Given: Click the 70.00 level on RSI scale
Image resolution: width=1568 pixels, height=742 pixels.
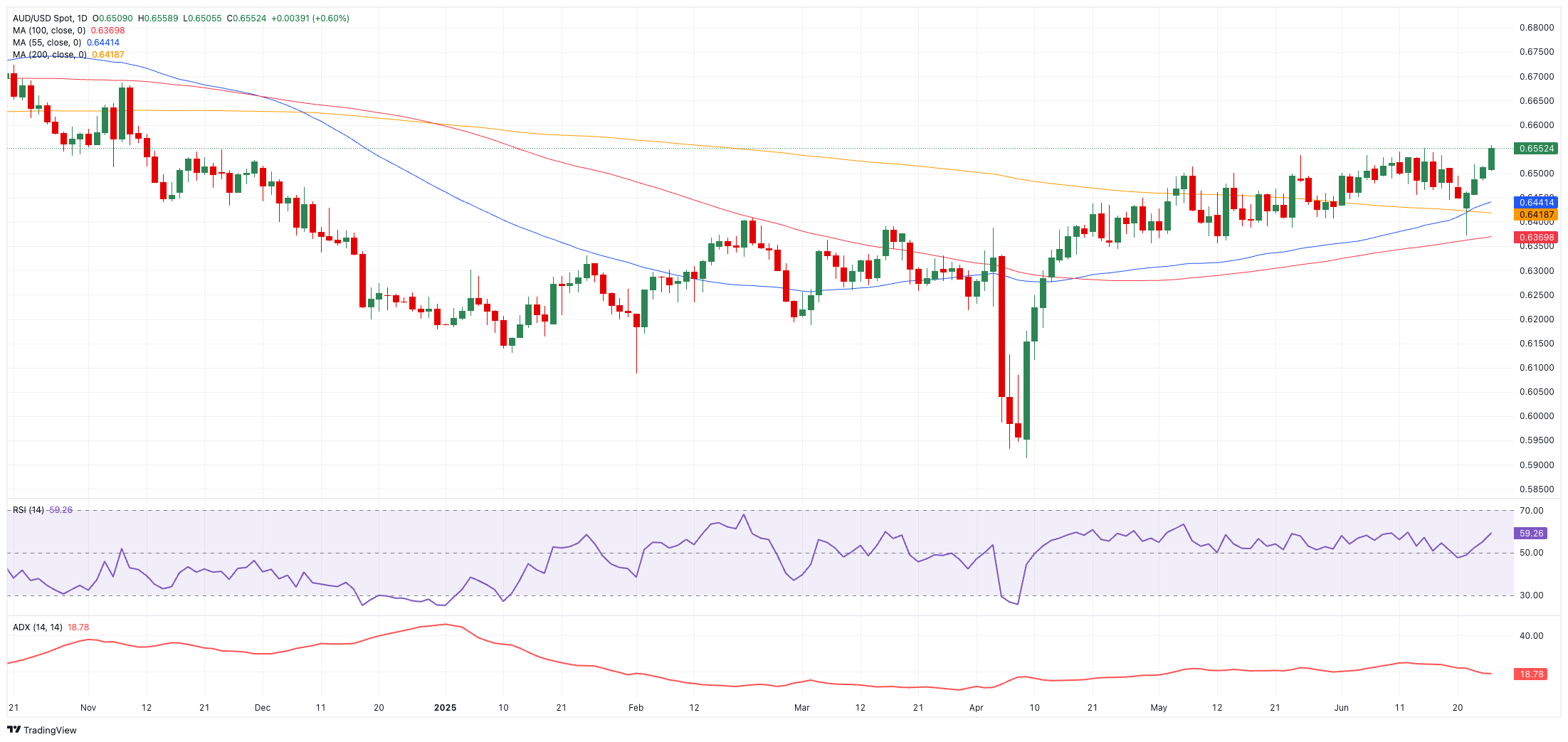Looking at the screenshot, I should click(1531, 511).
